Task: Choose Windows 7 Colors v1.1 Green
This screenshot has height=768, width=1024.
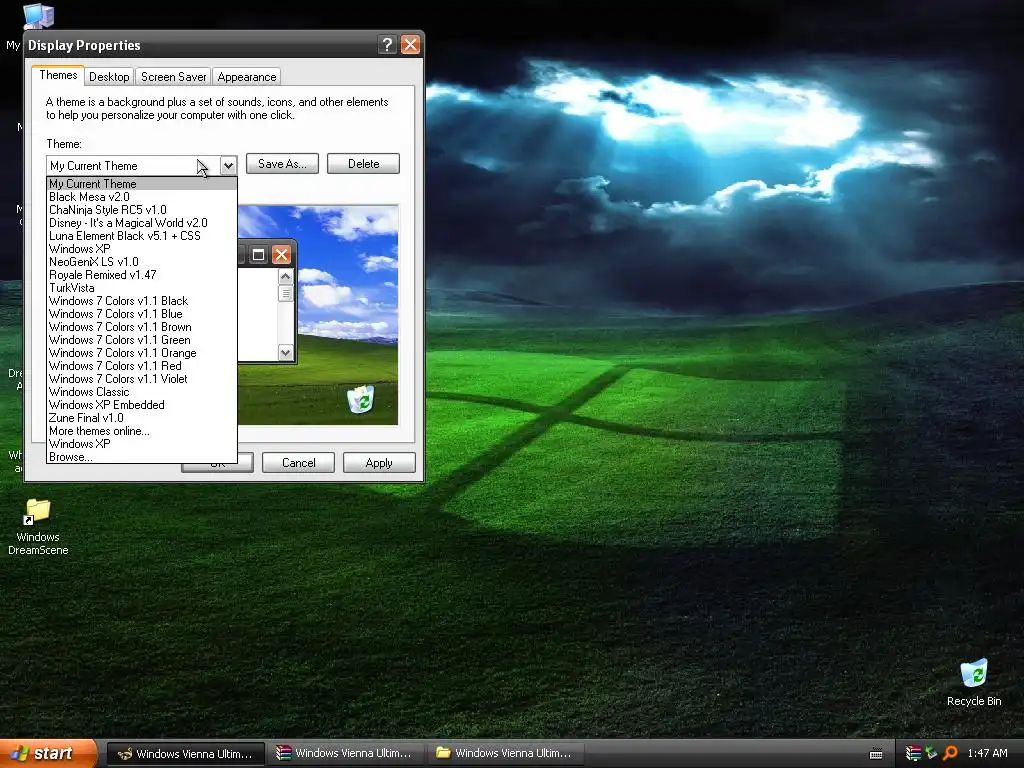Action: coord(142,340)
